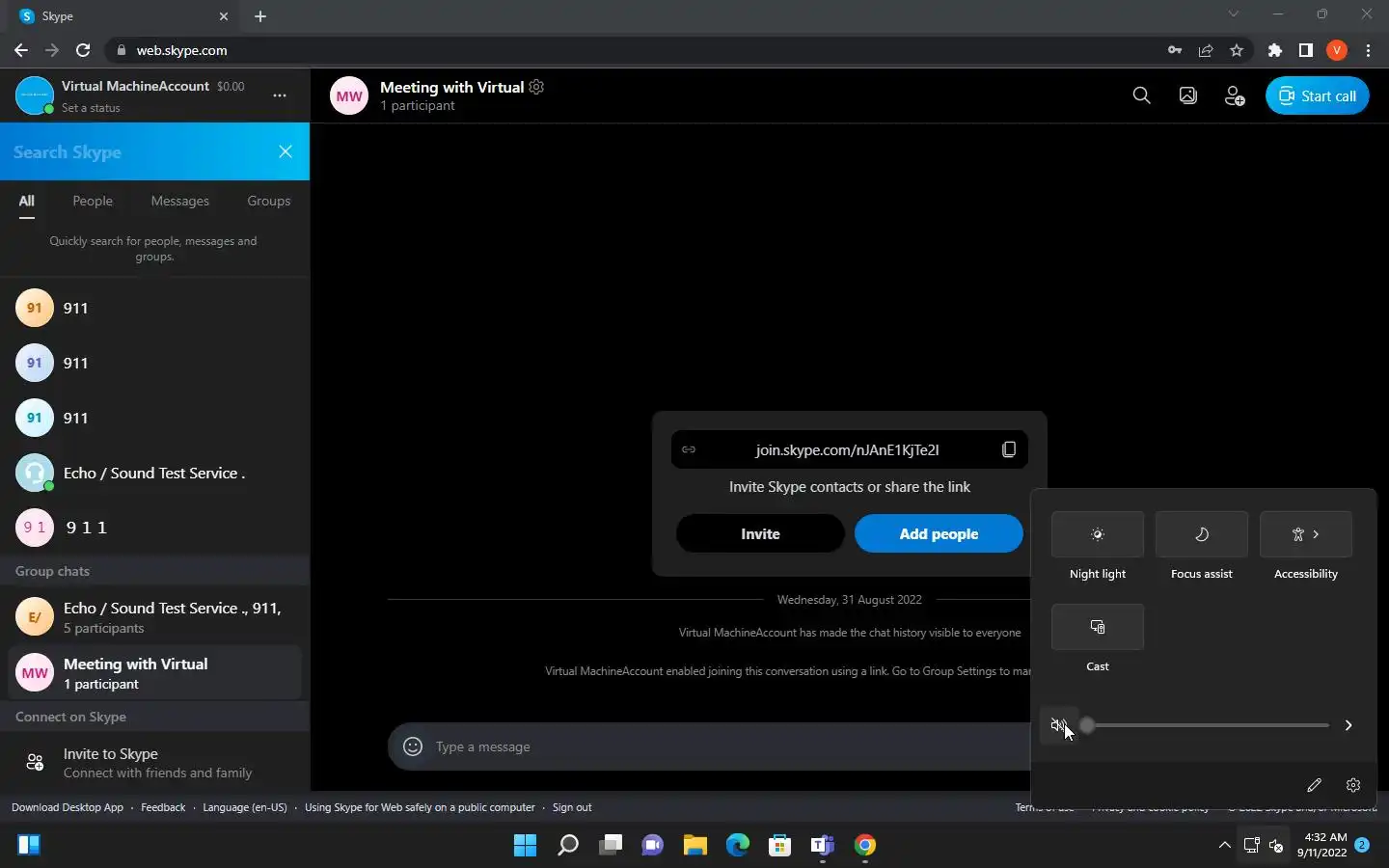Open browser extensions puzzle icon
The height and width of the screenshot is (868, 1389).
(1275, 50)
